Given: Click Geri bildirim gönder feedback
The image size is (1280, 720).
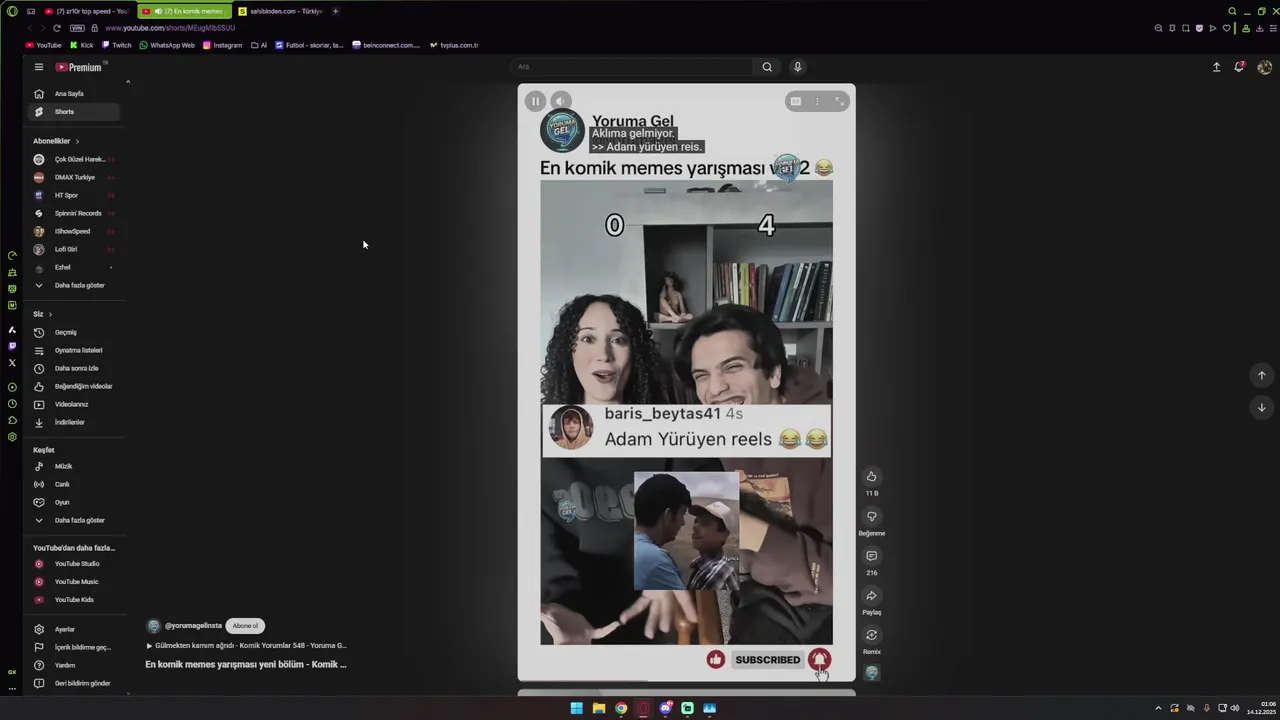Looking at the screenshot, I should pyautogui.click(x=73, y=683).
